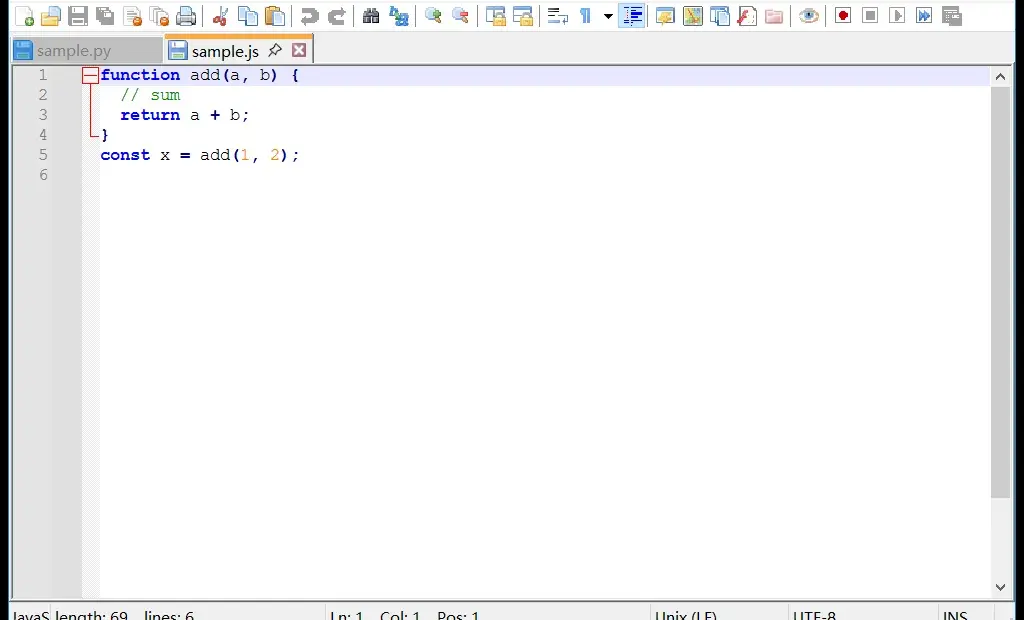Click the 'INS' status bar indicator

point(955,615)
